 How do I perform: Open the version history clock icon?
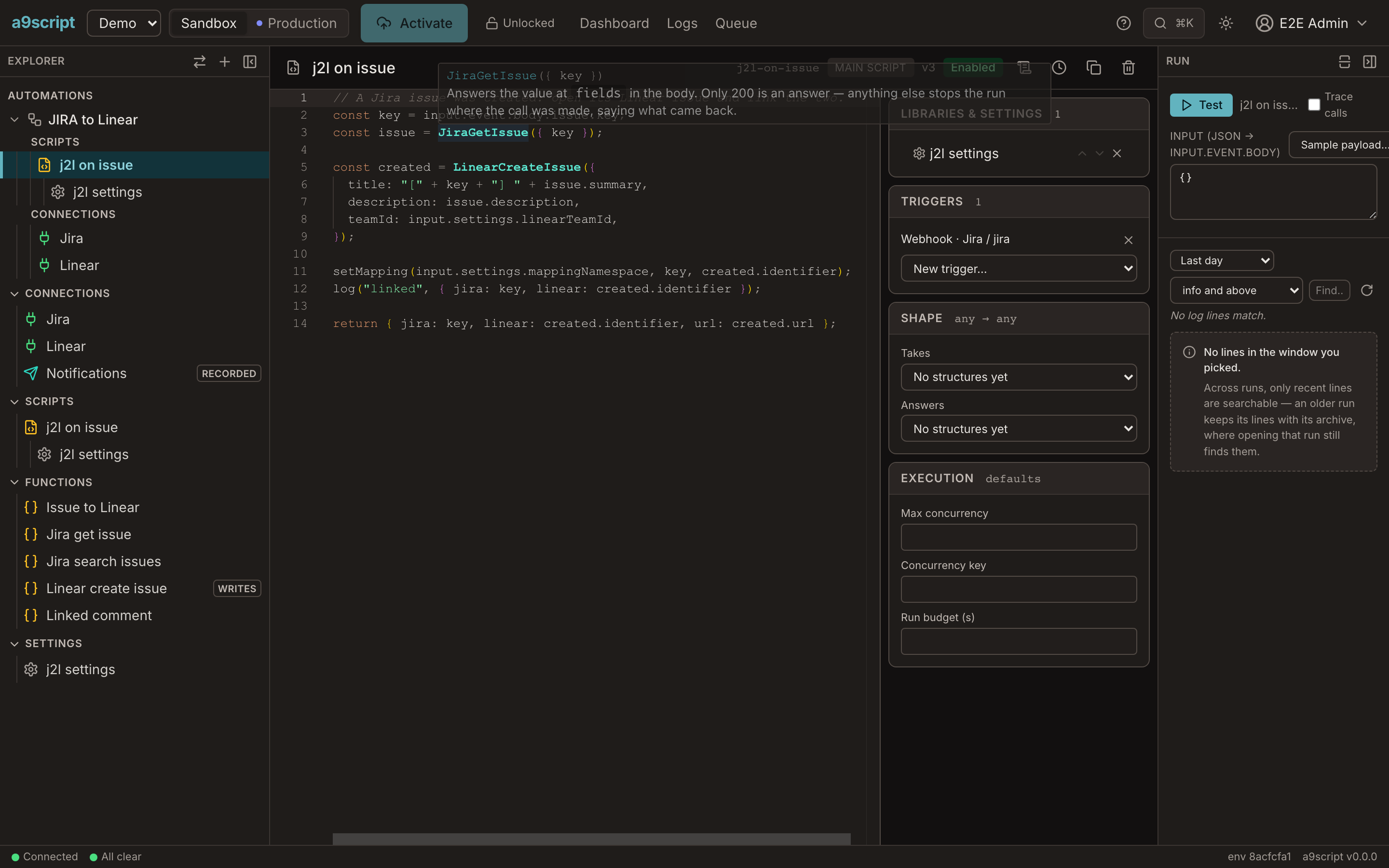pos(1059,68)
